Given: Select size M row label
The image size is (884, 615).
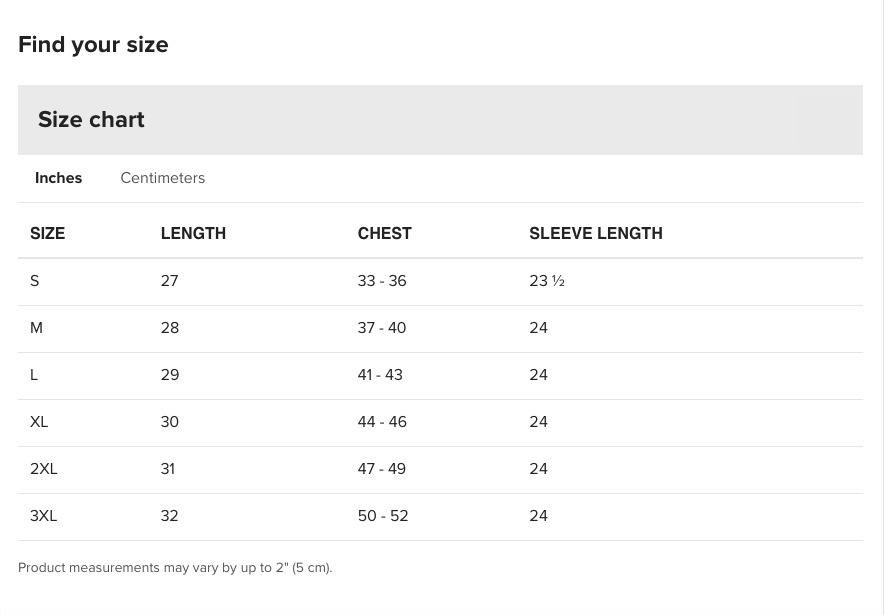Looking at the screenshot, I should tap(37, 328).
